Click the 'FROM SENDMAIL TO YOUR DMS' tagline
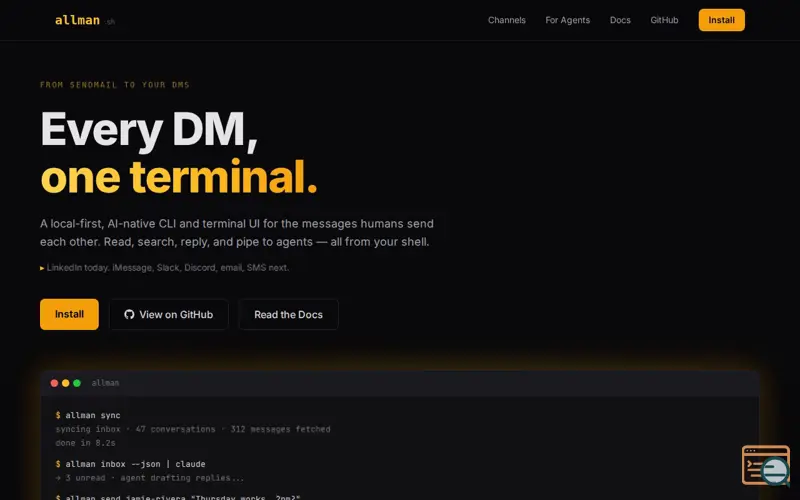The image size is (800, 500). [115, 85]
